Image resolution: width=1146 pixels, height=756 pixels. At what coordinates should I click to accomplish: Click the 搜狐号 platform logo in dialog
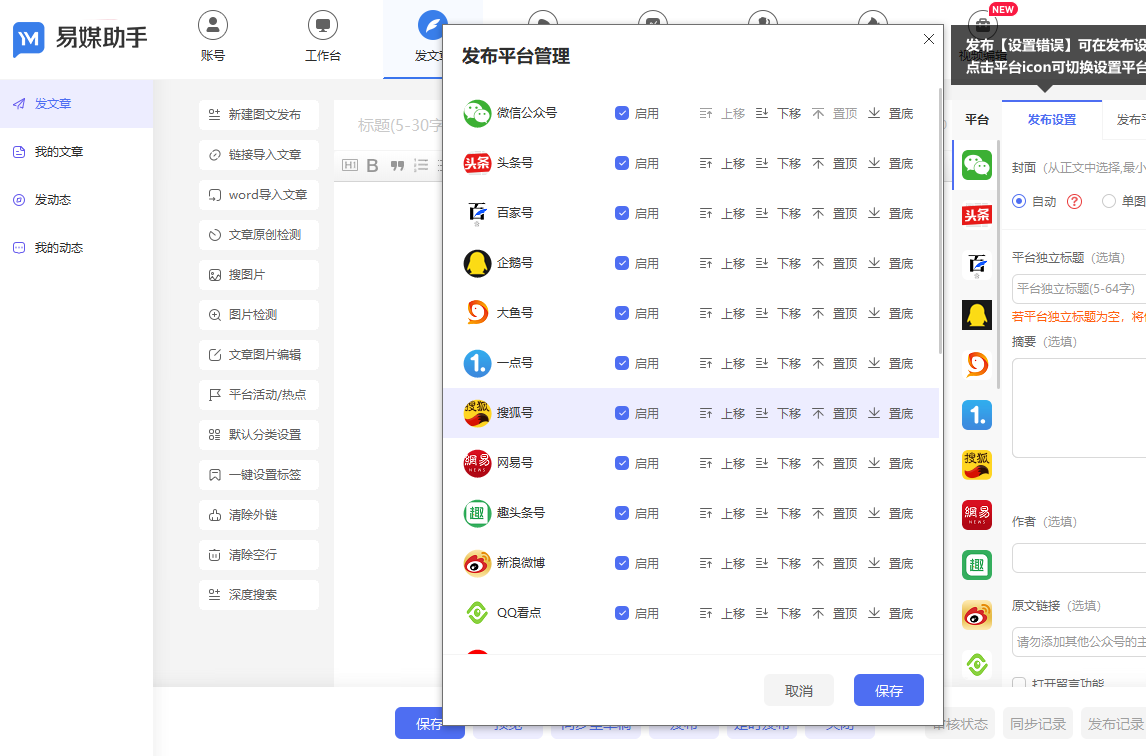[x=477, y=413]
